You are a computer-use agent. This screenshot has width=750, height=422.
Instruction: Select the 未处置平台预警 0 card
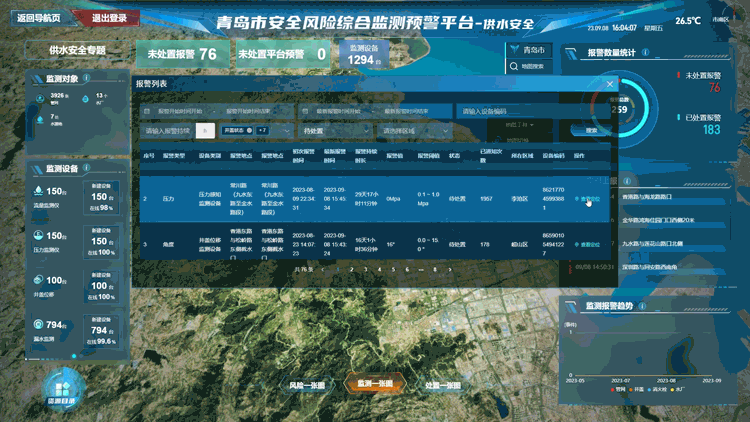(x=283, y=54)
